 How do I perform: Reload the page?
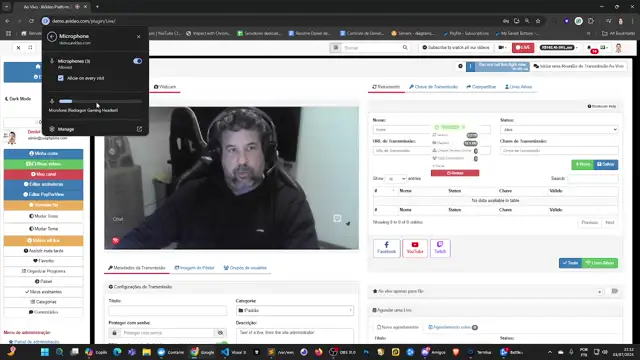(31, 21)
